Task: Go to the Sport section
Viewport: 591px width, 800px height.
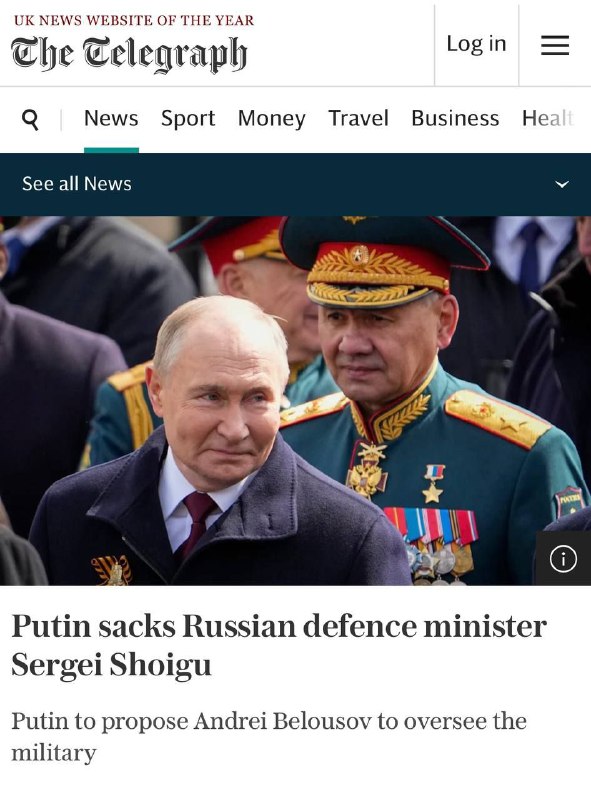Action: coord(188,118)
